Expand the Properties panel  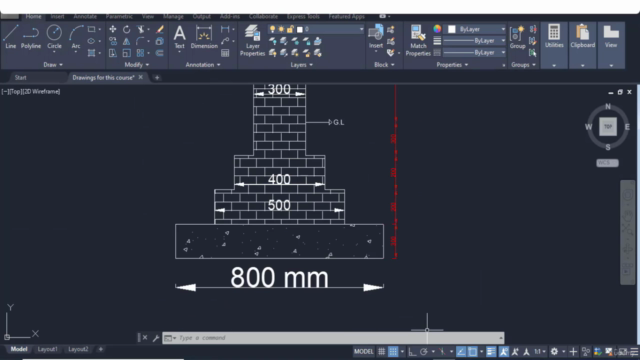[452, 64]
